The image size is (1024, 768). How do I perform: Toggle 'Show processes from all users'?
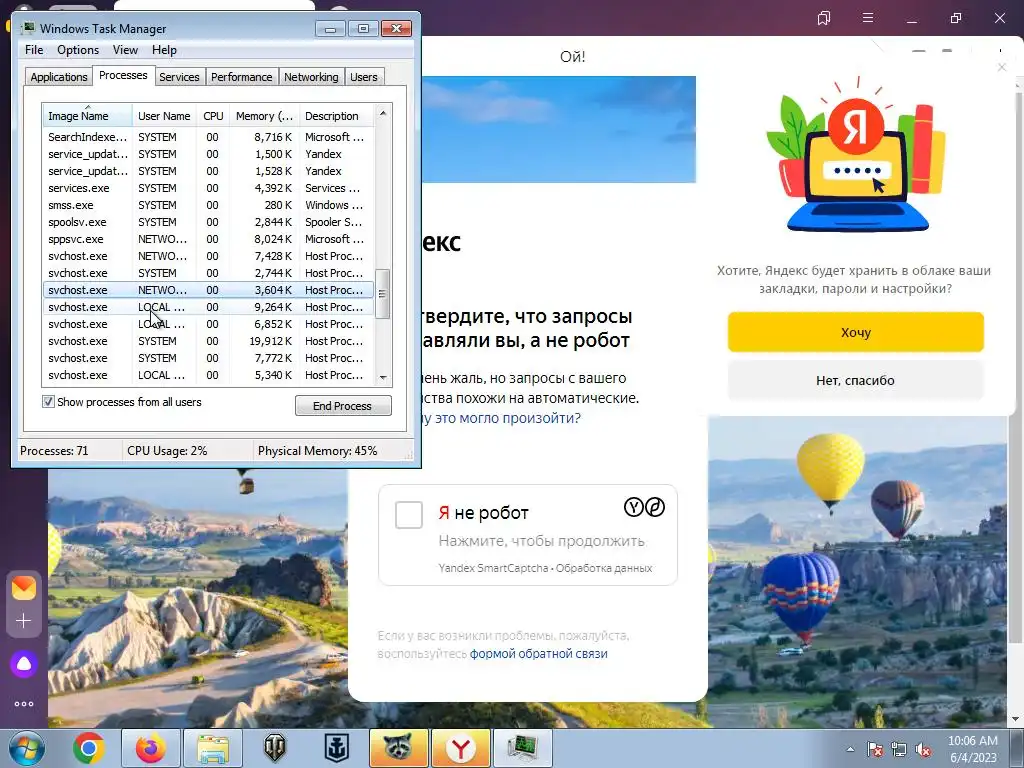click(x=48, y=402)
